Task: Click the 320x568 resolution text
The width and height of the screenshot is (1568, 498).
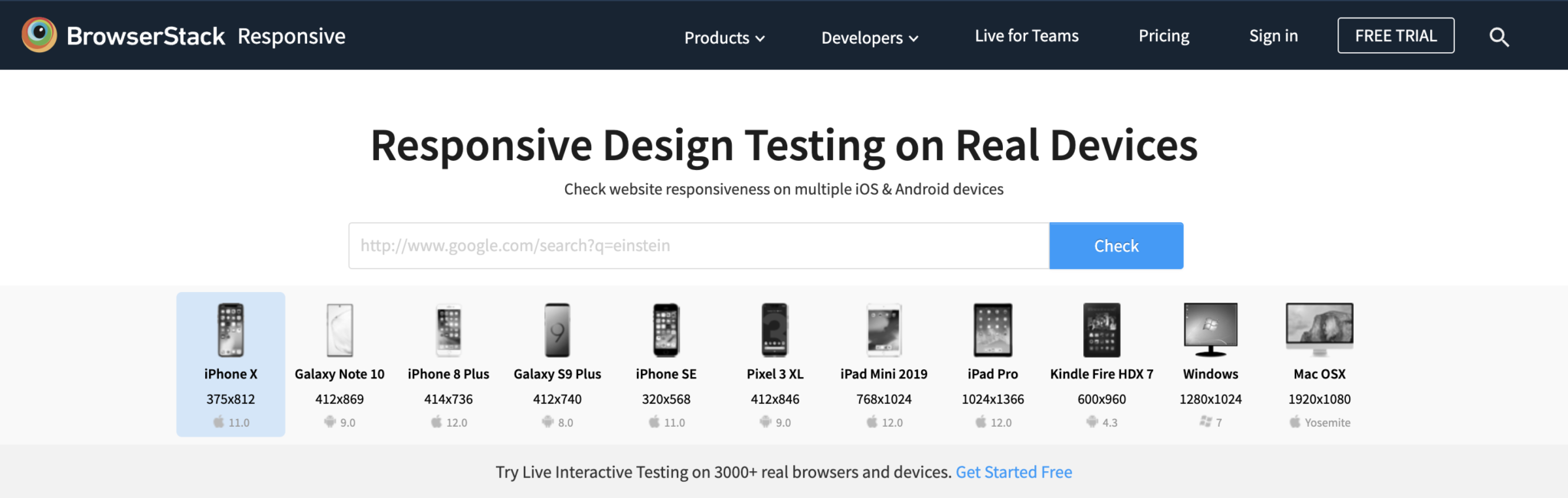Action: pyautogui.click(x=666, y=399)
